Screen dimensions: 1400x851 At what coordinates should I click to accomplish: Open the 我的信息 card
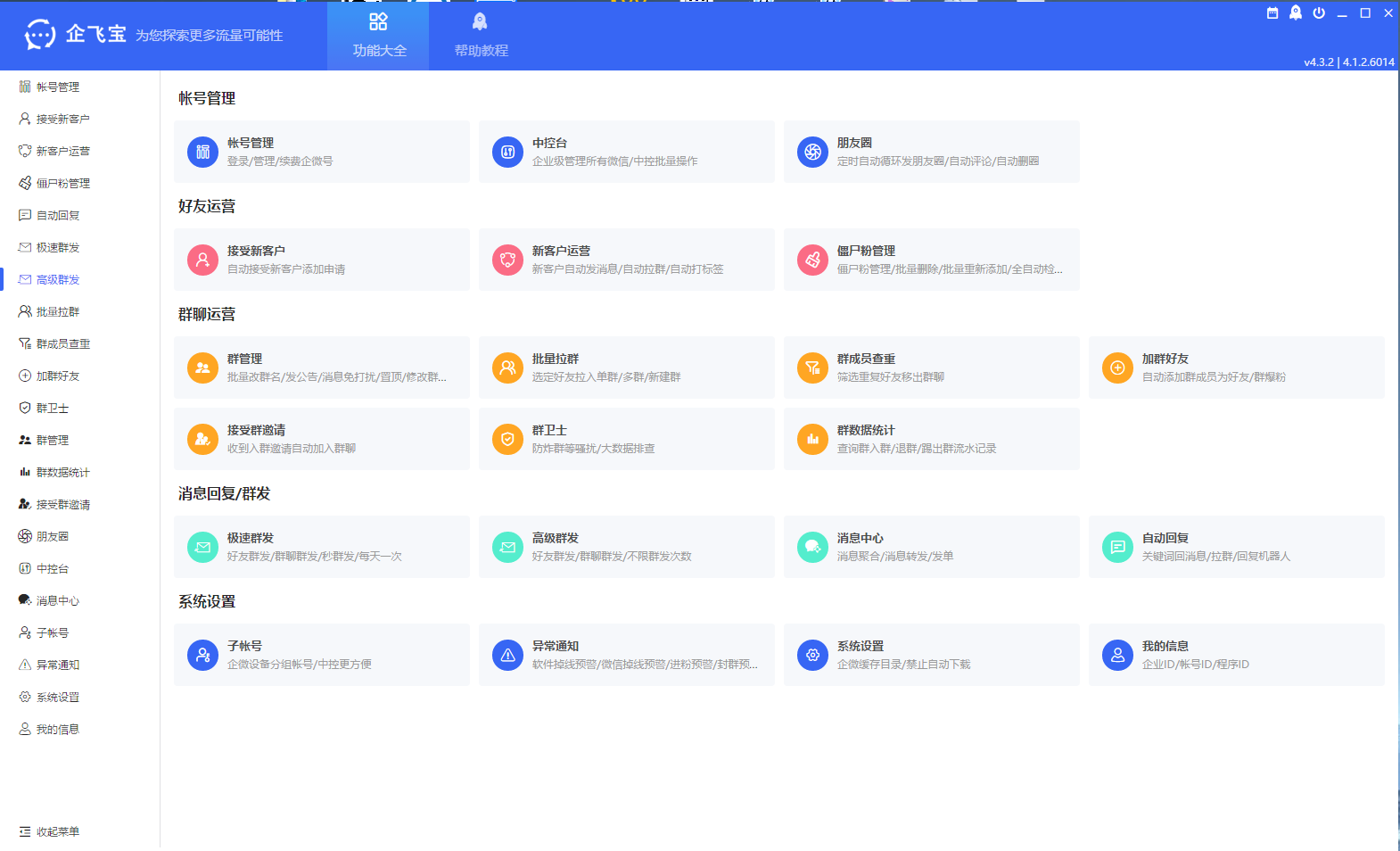pyautogui.click(x=1236, y=655)
